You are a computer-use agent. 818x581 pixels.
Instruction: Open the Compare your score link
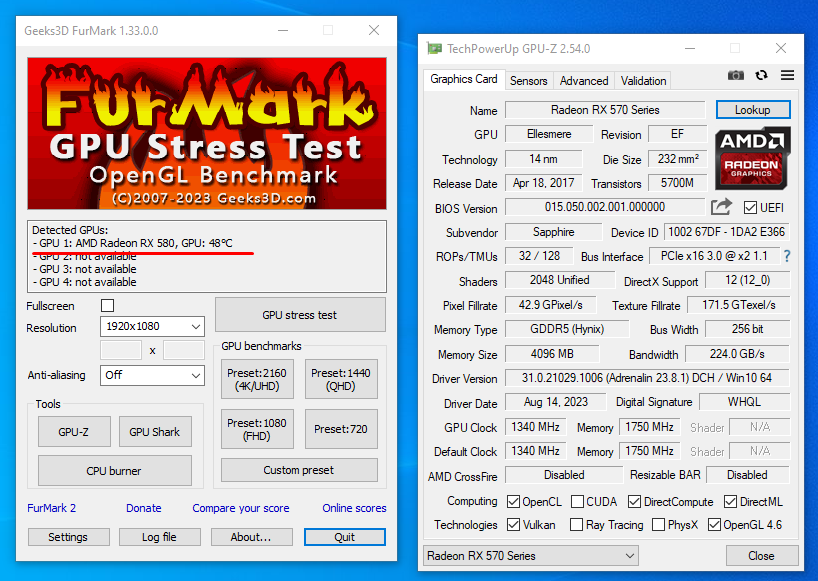240,508
